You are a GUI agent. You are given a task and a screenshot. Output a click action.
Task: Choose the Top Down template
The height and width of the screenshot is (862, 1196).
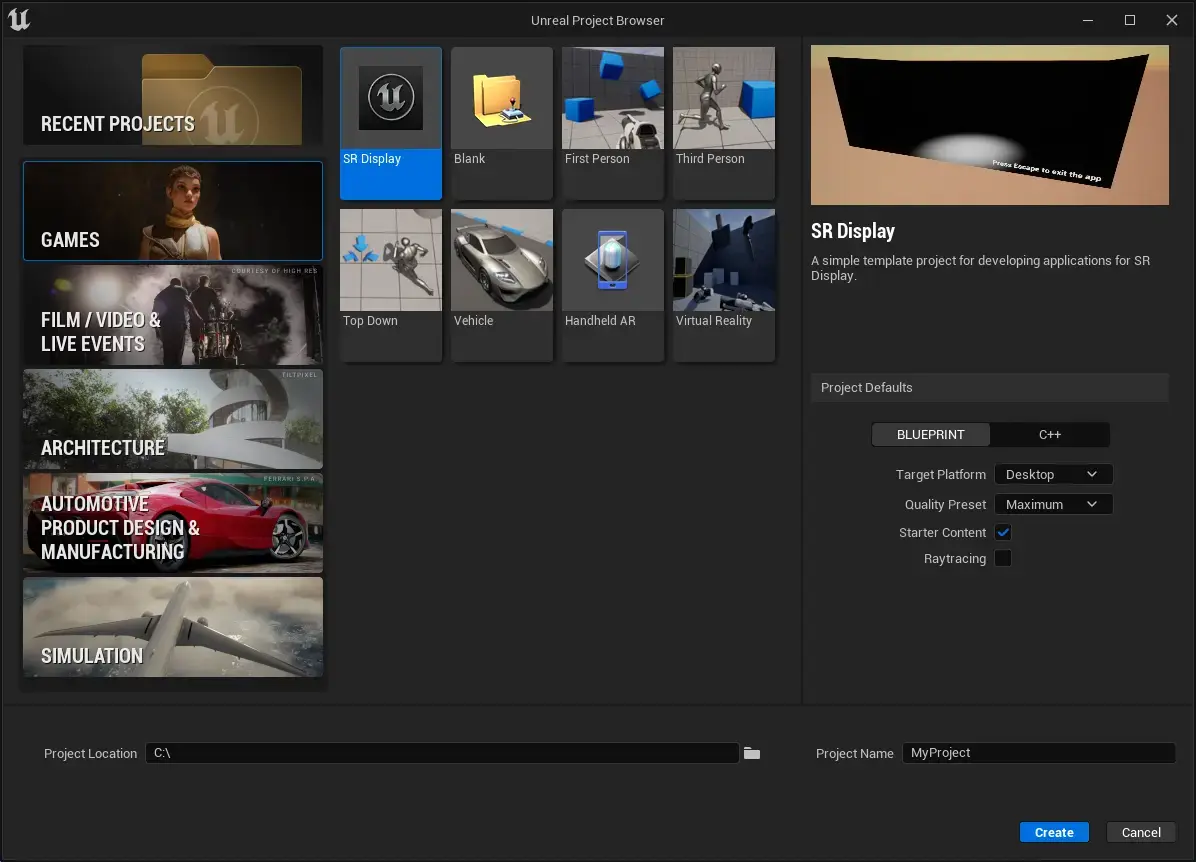click(391, 261)
